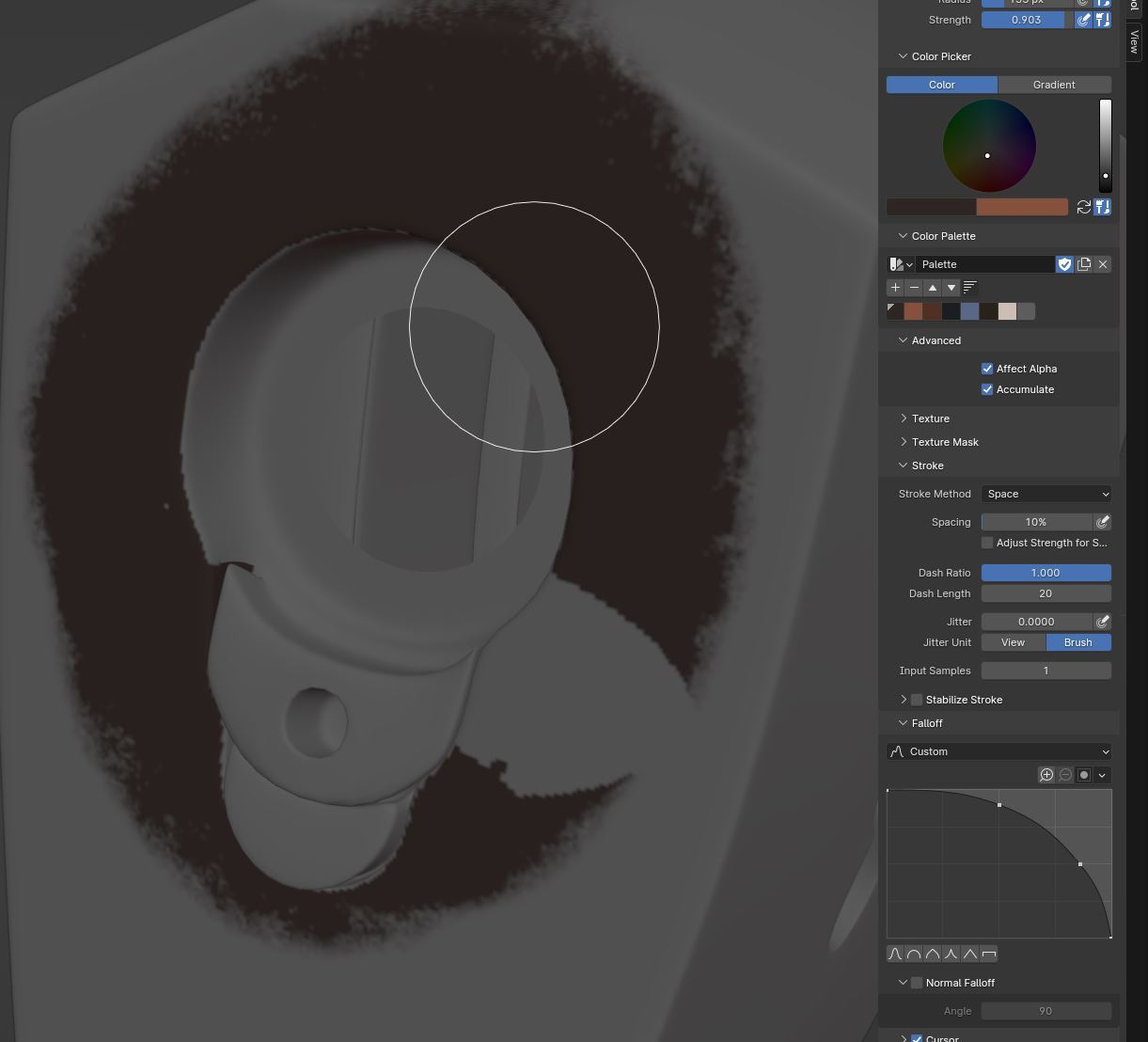This screenshot has width=1148, height=1042.
Task: Disable the Affect Alpha checkbox
Action: 987,369
